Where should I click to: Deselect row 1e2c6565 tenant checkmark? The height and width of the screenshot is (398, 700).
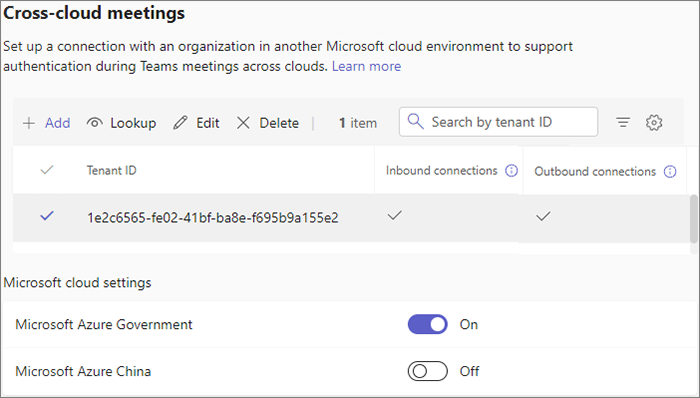pyautogui.click(x=47, y=216)
